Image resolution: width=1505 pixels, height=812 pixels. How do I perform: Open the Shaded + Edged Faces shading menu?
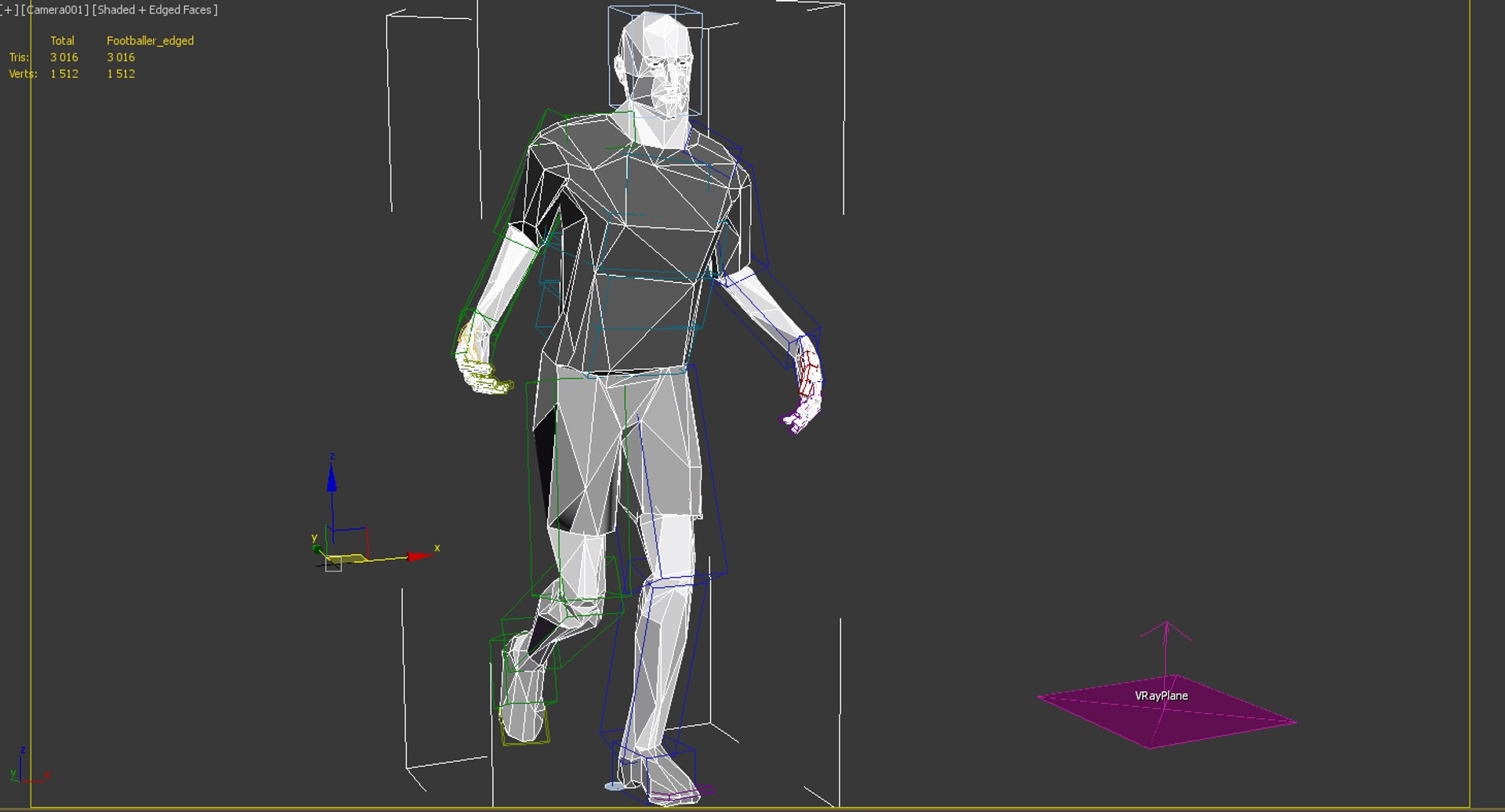tap(155, 10)
